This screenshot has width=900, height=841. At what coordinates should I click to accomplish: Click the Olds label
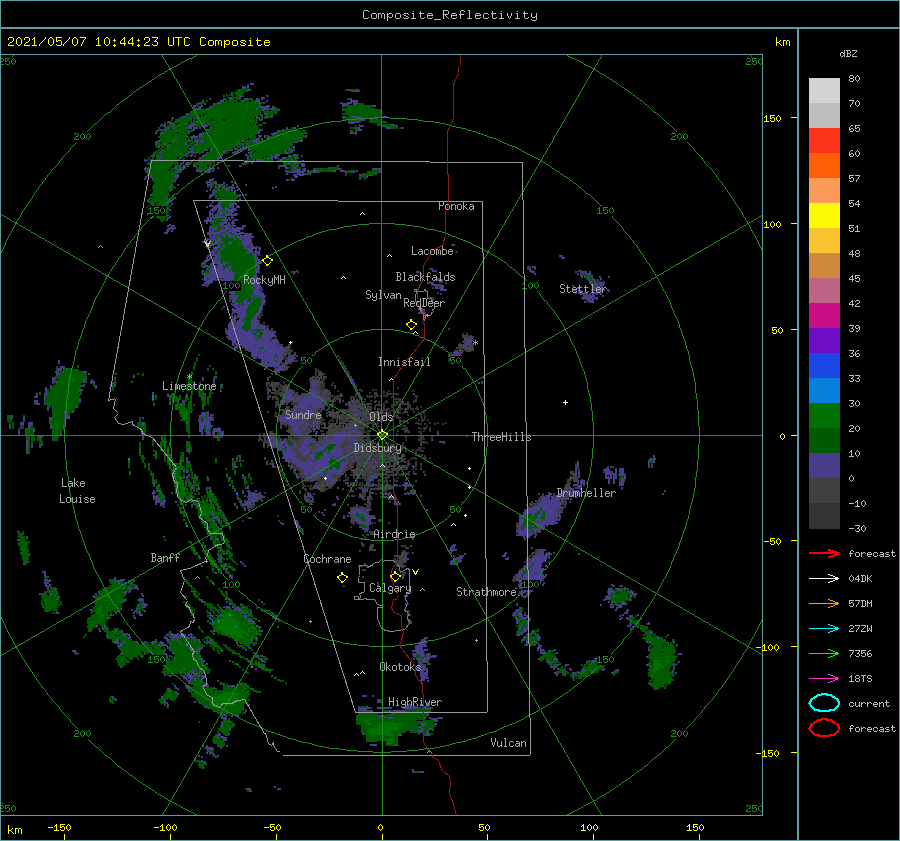coord(381,417)
